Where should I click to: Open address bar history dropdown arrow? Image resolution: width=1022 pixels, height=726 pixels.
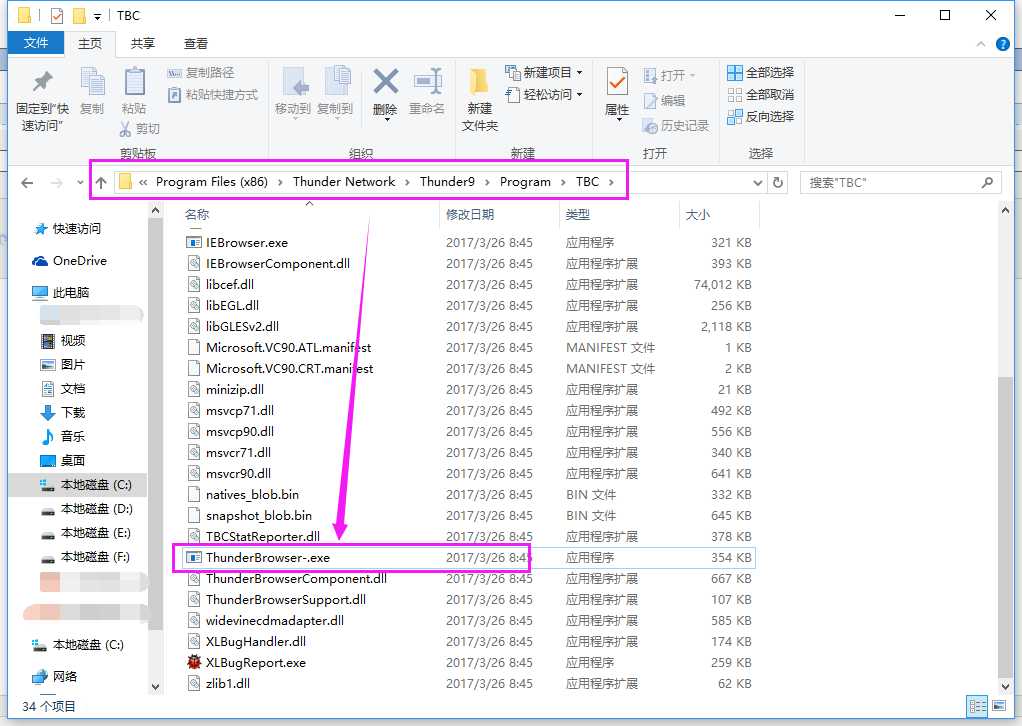click(x=757, y=183)
